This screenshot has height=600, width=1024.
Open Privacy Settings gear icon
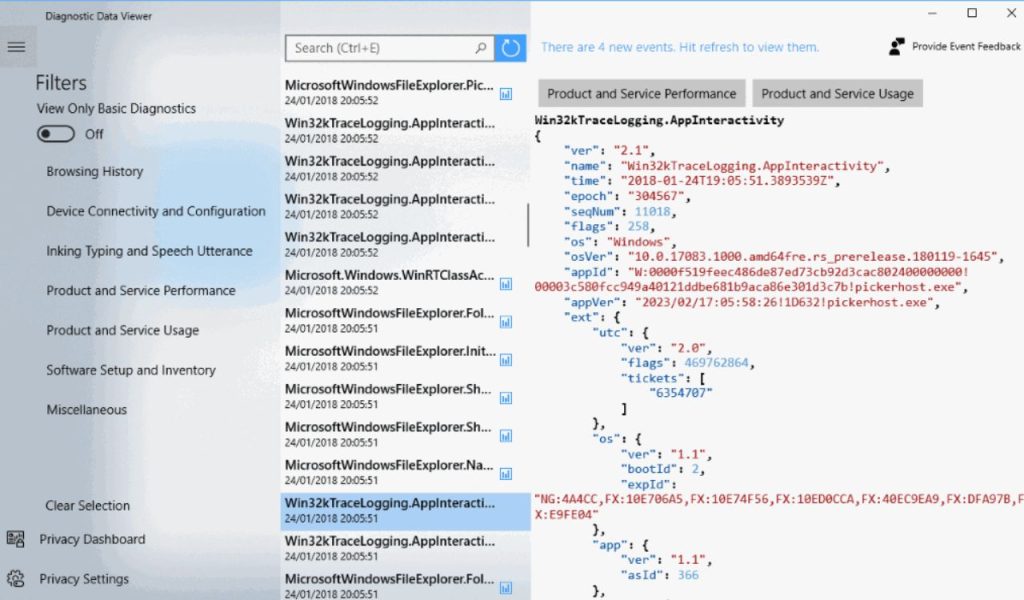pos(16,579)
